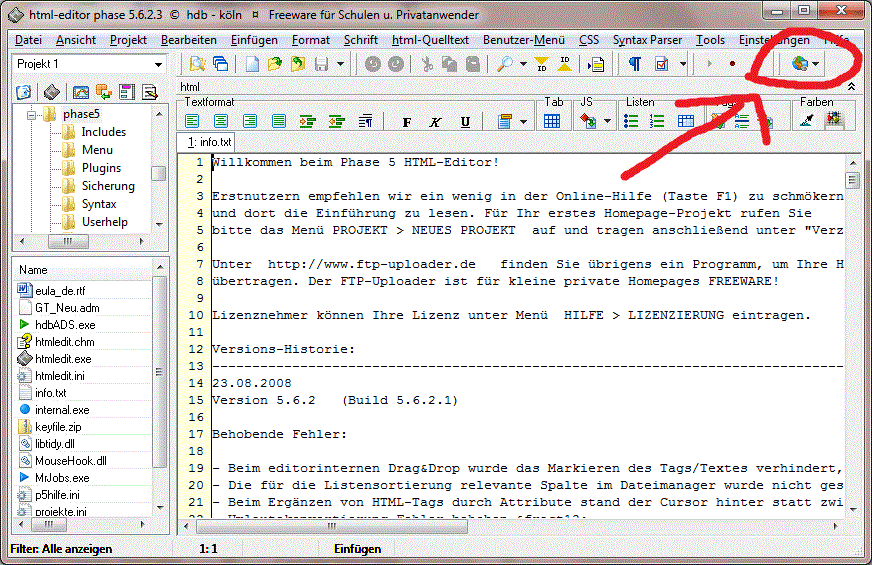Select the file hdbADS.exe
This screenshot has width=872, height=565.
click(65, 325)
